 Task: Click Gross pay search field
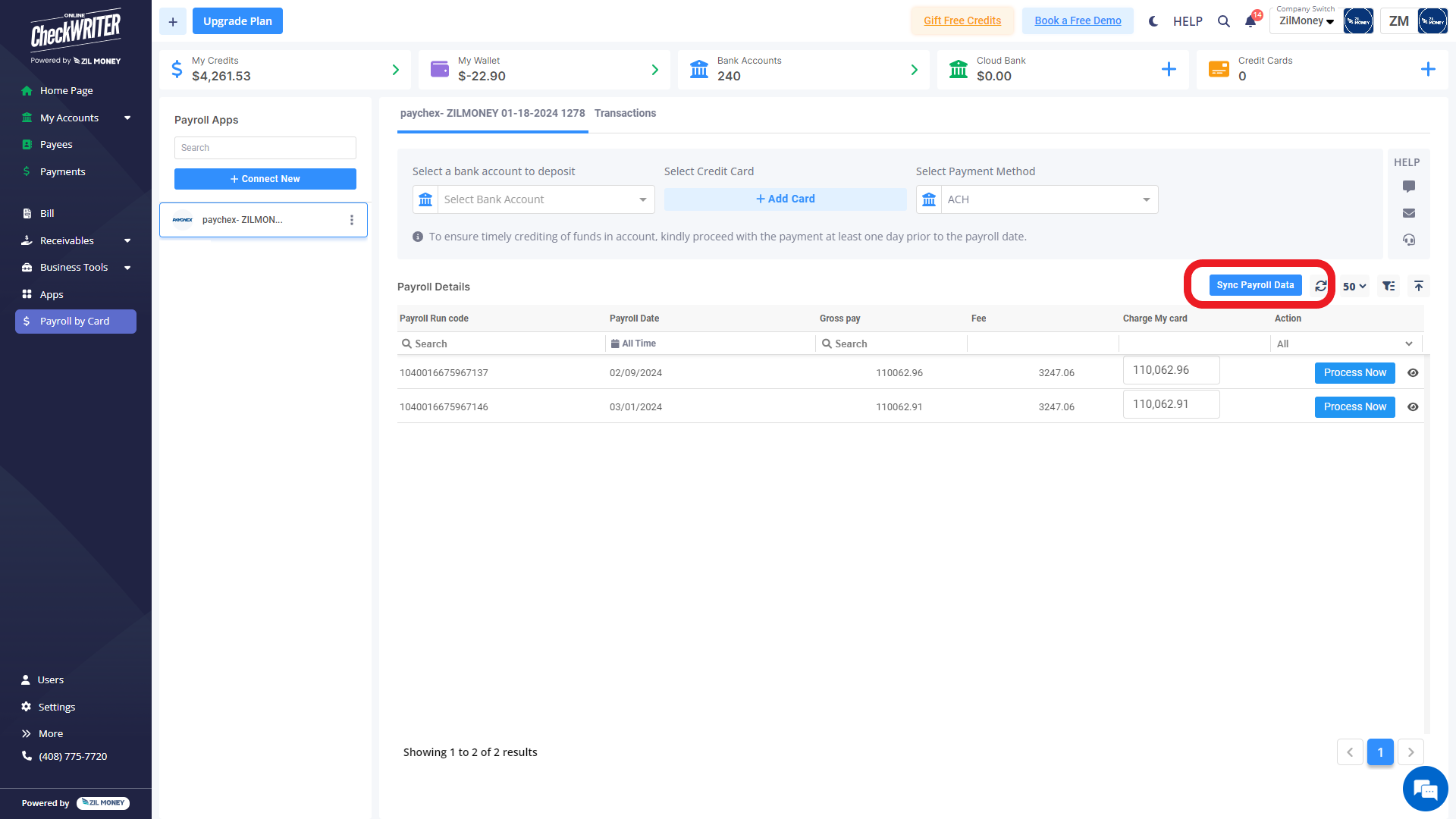[x=893, y=344]
